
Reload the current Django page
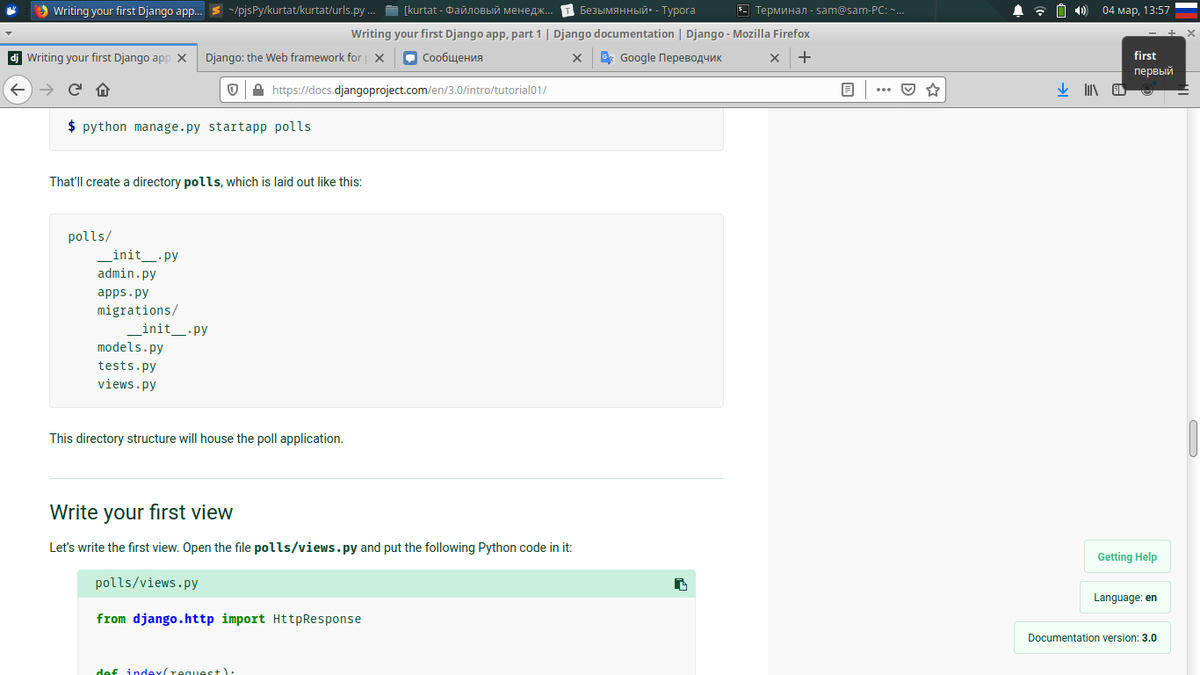(x=74, y=89)
